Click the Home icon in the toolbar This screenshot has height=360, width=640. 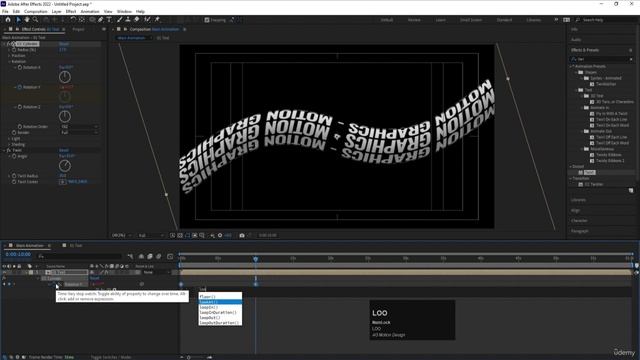(8, 20)
